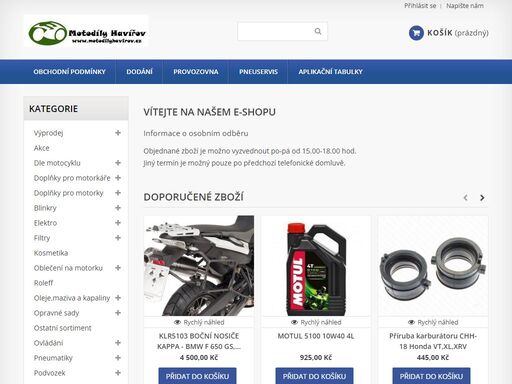Image resolution: width=512 pixels, height=384 pixels.
Task: Open the Kosmetika category
Action: click(51, 253)
